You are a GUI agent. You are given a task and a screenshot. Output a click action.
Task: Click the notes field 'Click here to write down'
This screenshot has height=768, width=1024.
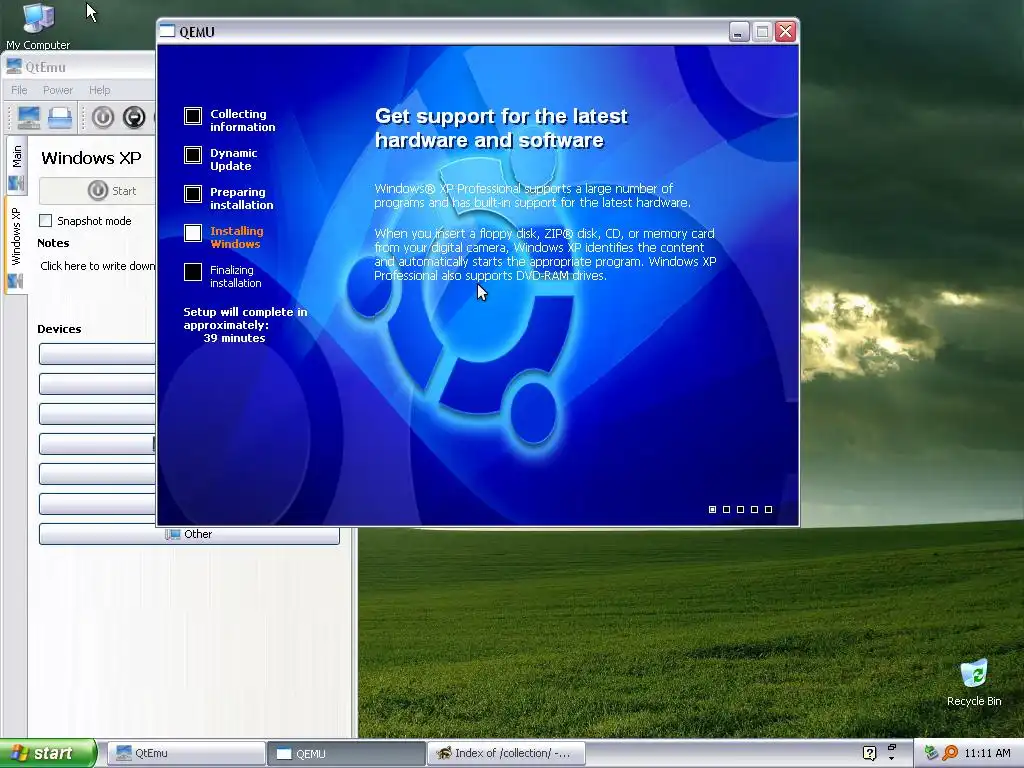(97, 266)
